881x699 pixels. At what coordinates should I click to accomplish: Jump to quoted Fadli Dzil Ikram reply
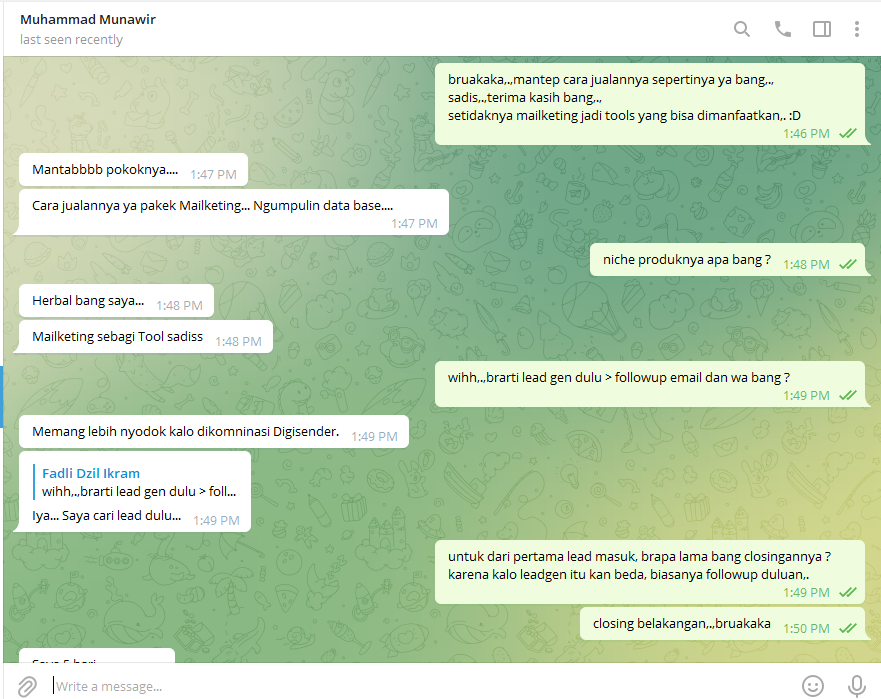tap(138, 482)
